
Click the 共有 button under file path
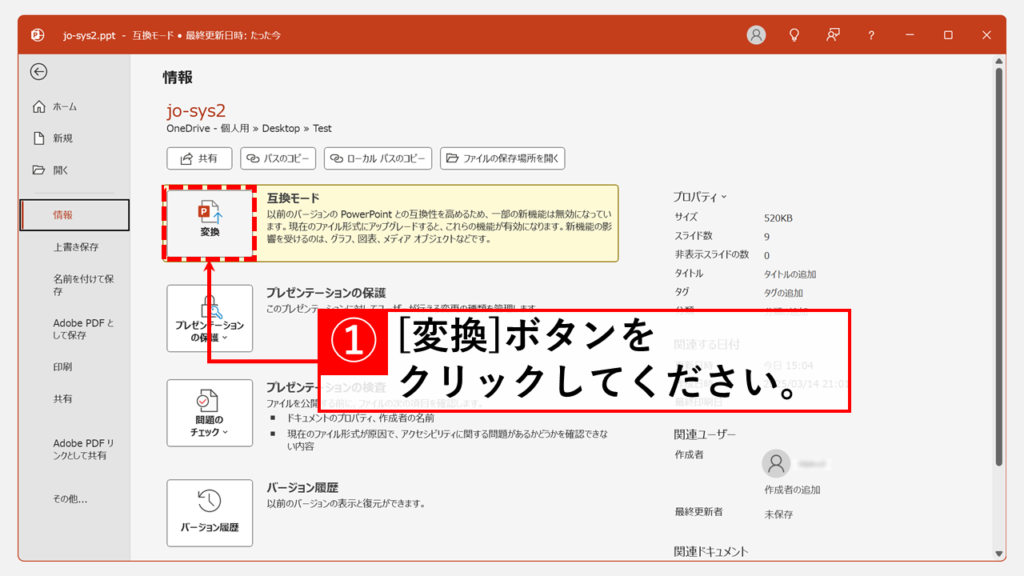199,158
